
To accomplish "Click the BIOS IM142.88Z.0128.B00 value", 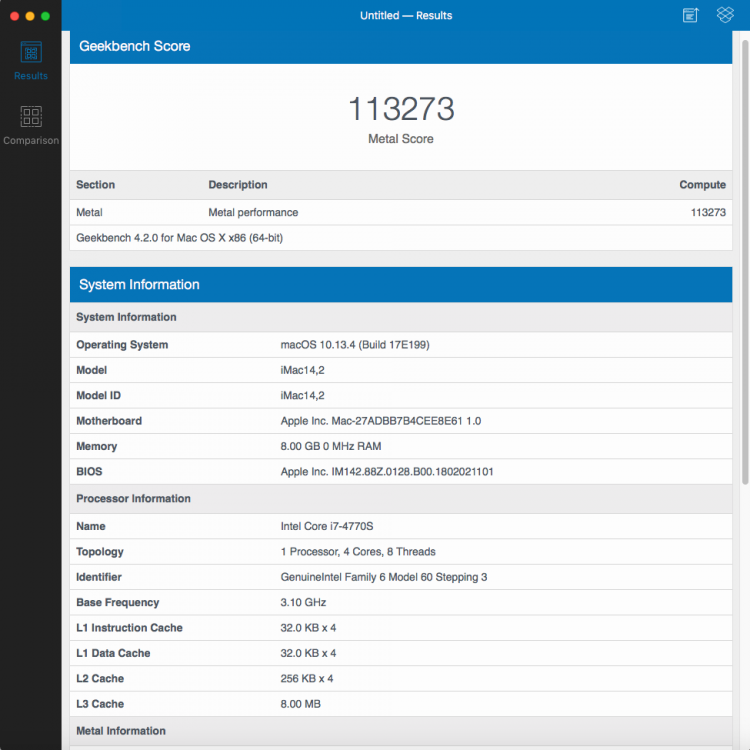I will tap(386, 472).
